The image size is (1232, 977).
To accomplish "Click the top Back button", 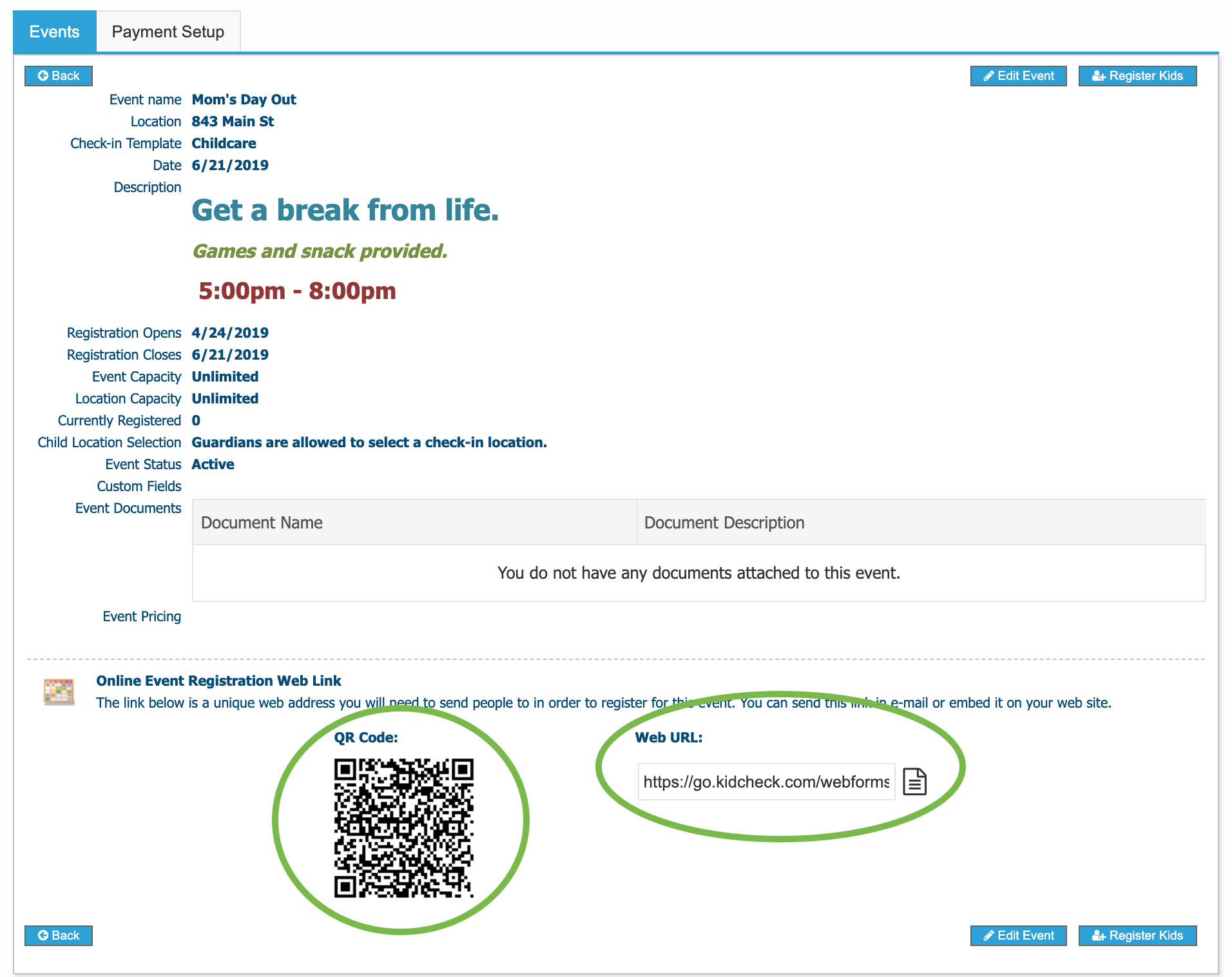I will pos(59,76).
